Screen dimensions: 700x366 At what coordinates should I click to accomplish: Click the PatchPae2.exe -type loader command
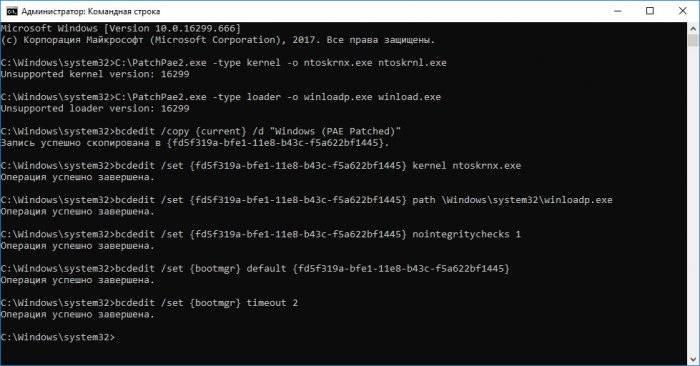(278, 97)
